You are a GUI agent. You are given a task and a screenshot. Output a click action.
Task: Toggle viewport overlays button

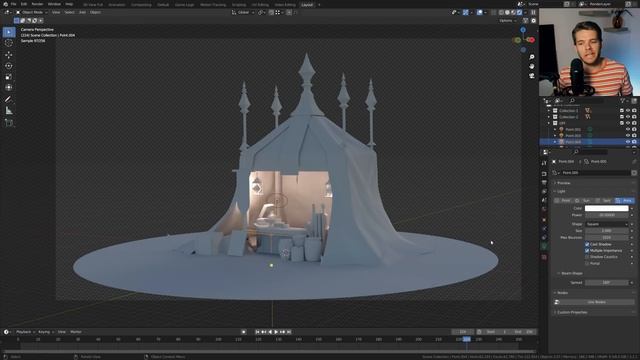[480, 12]
